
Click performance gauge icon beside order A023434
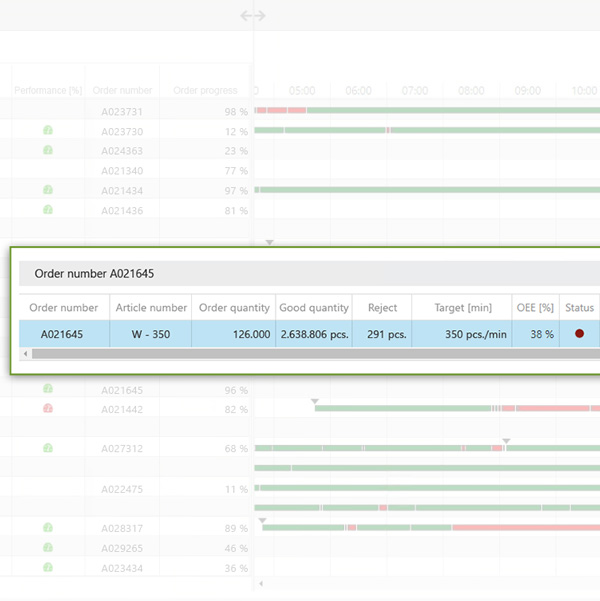click(48, 568)
